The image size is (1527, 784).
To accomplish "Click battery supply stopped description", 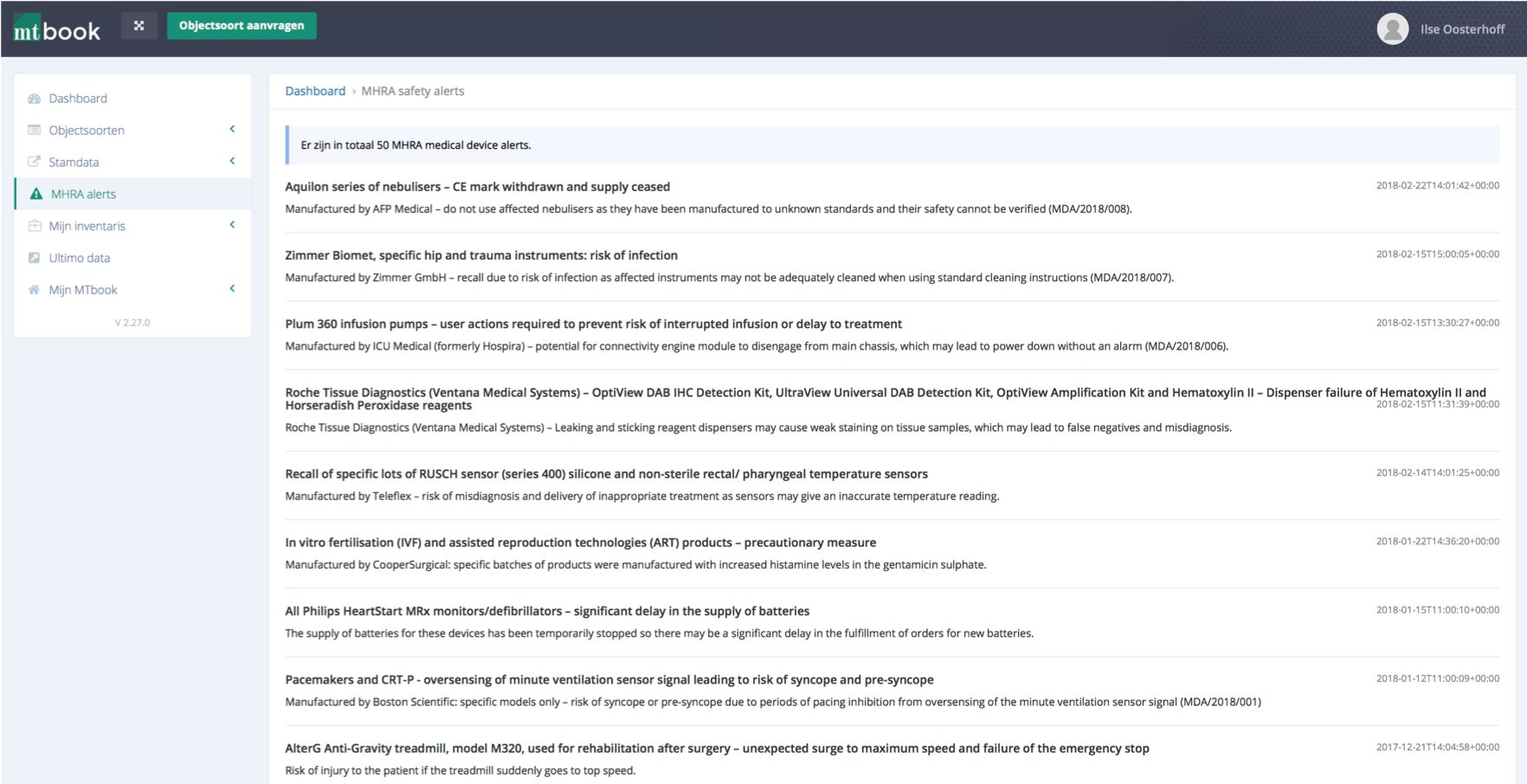I will pyautogui.click(x=660, y=633).
